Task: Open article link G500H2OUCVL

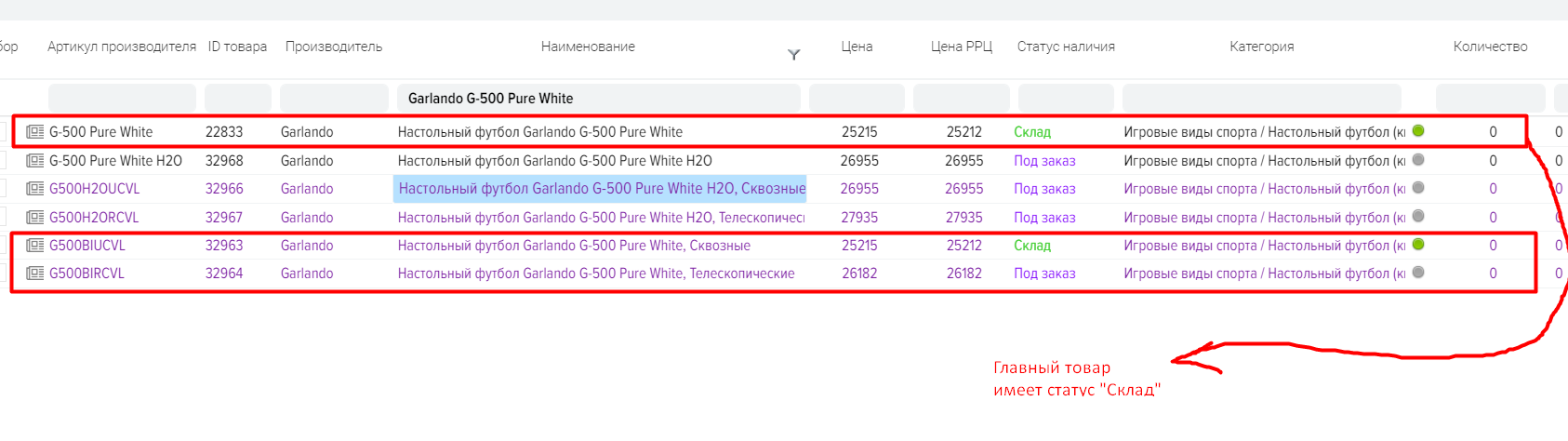Action: [94, 189]
